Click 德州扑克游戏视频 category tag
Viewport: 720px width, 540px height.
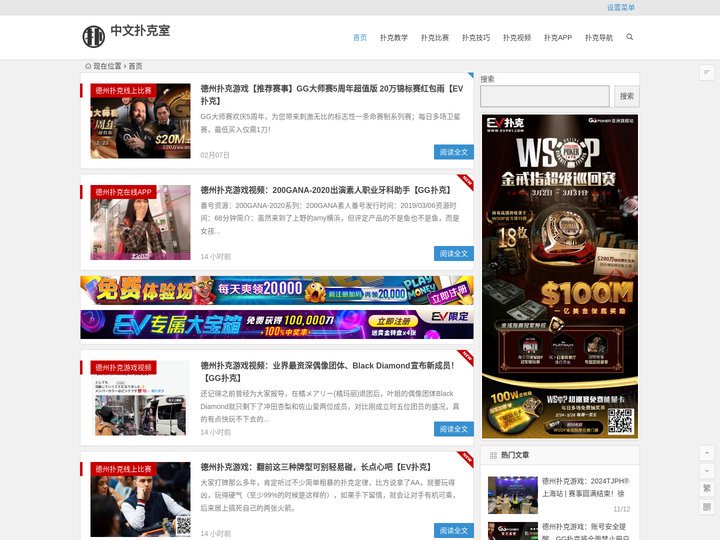pyautogui.click(x=123, y=367)
